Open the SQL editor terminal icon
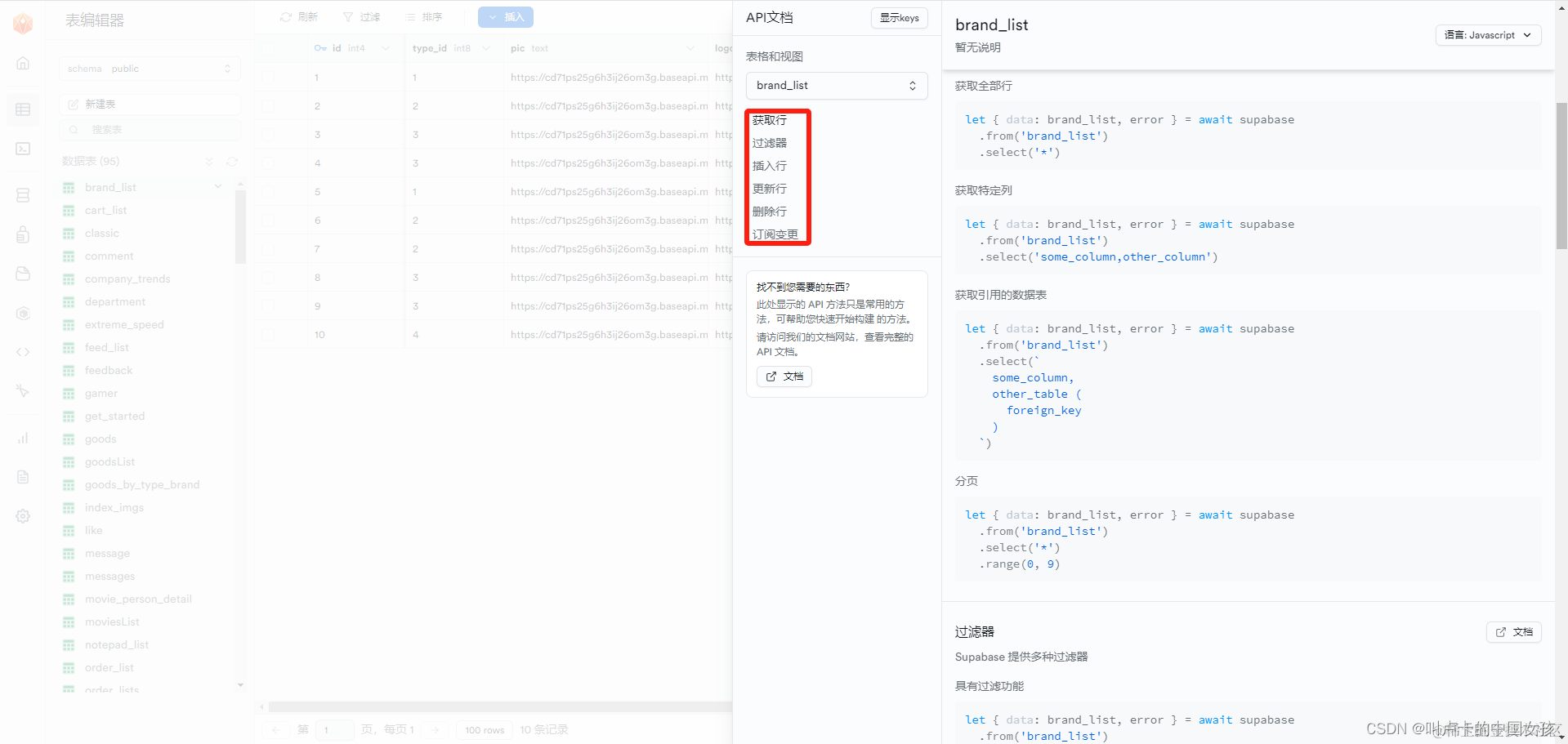The image size is (1568, 744). [23, 149]
